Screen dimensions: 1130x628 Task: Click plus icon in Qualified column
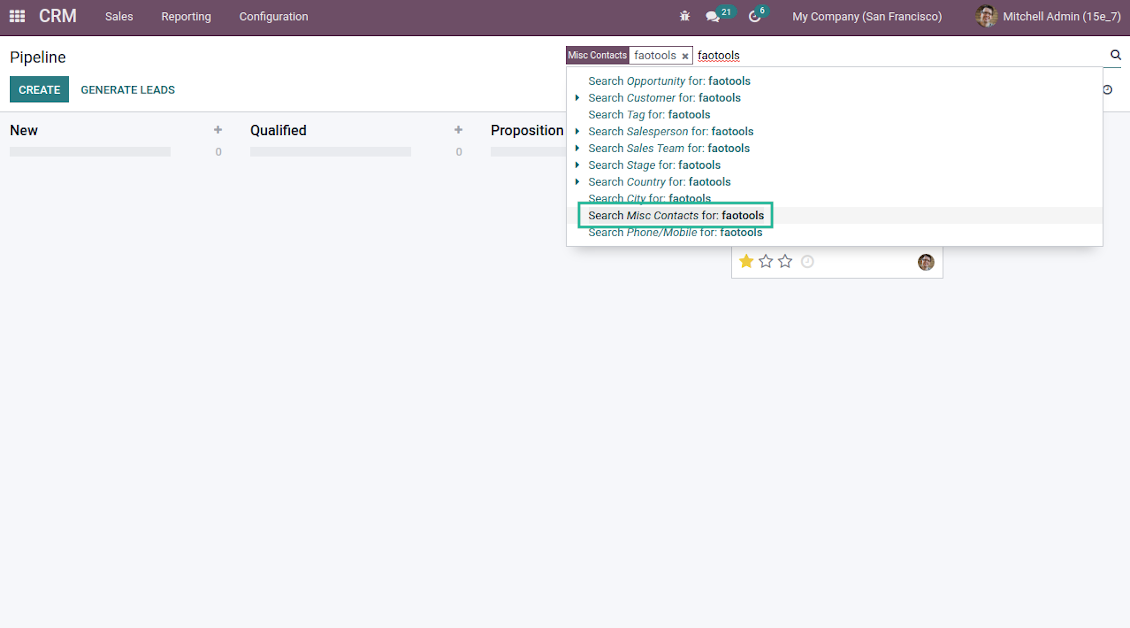[458, 130]
